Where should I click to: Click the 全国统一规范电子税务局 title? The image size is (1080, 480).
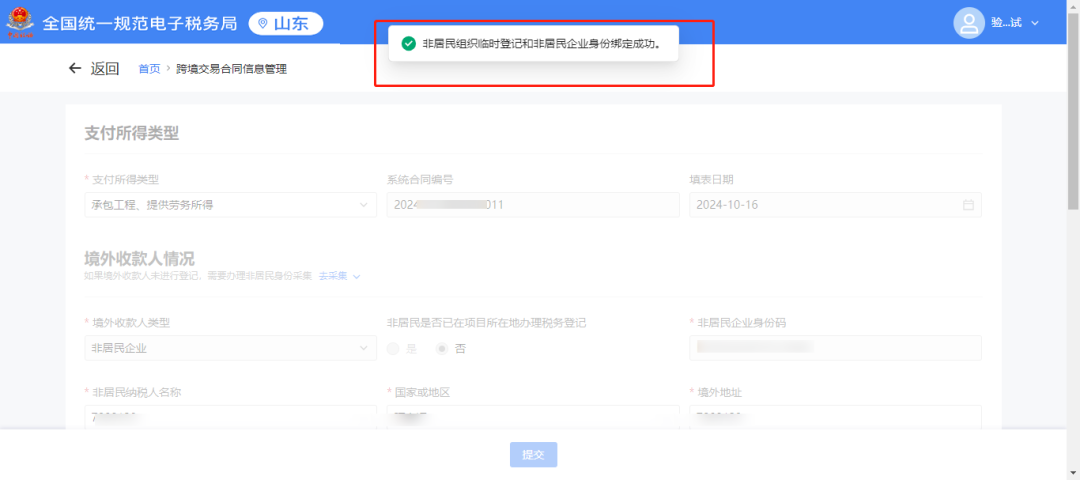[140, 23]
